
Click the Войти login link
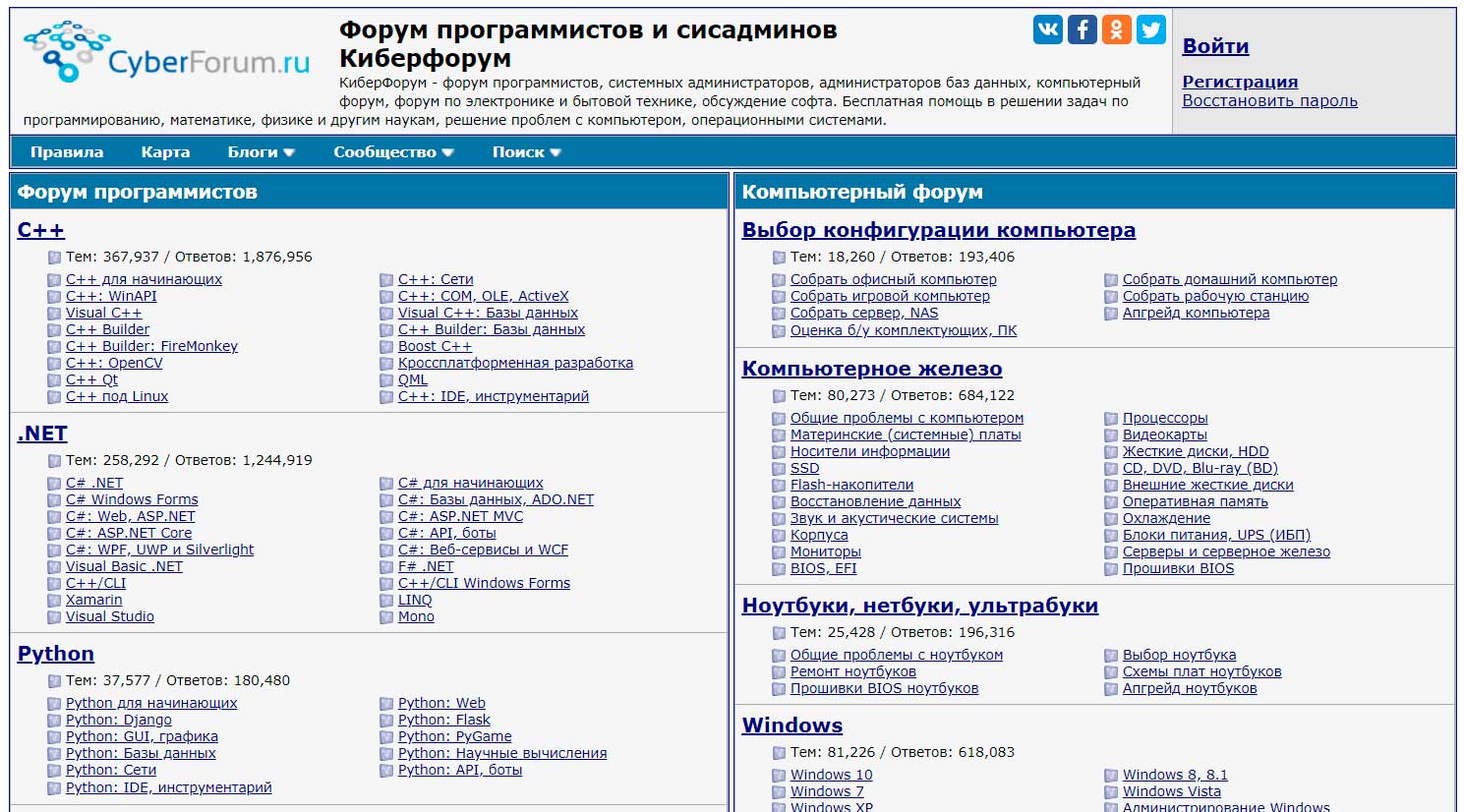(1215, 46)
